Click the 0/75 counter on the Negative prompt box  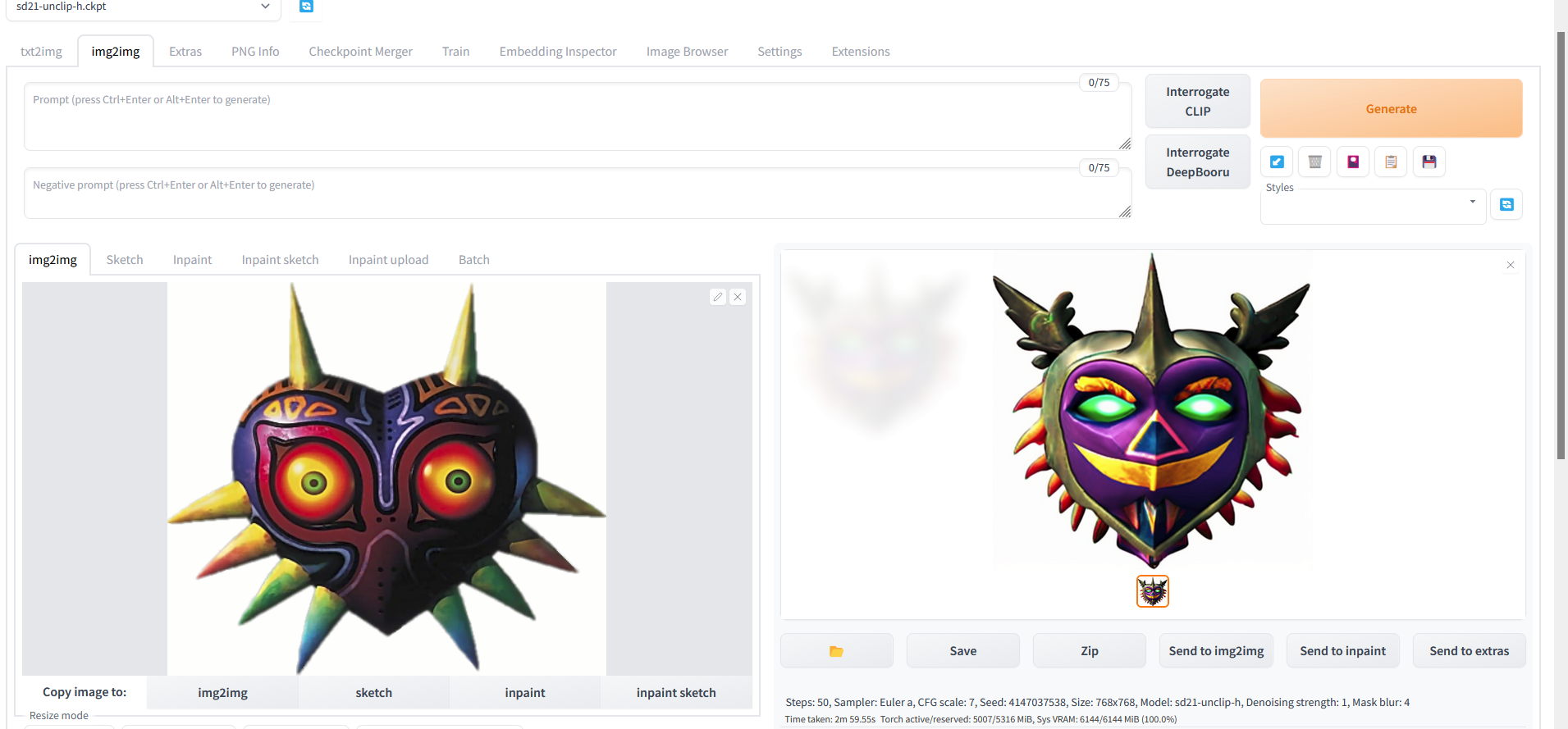pos(1099,167)
